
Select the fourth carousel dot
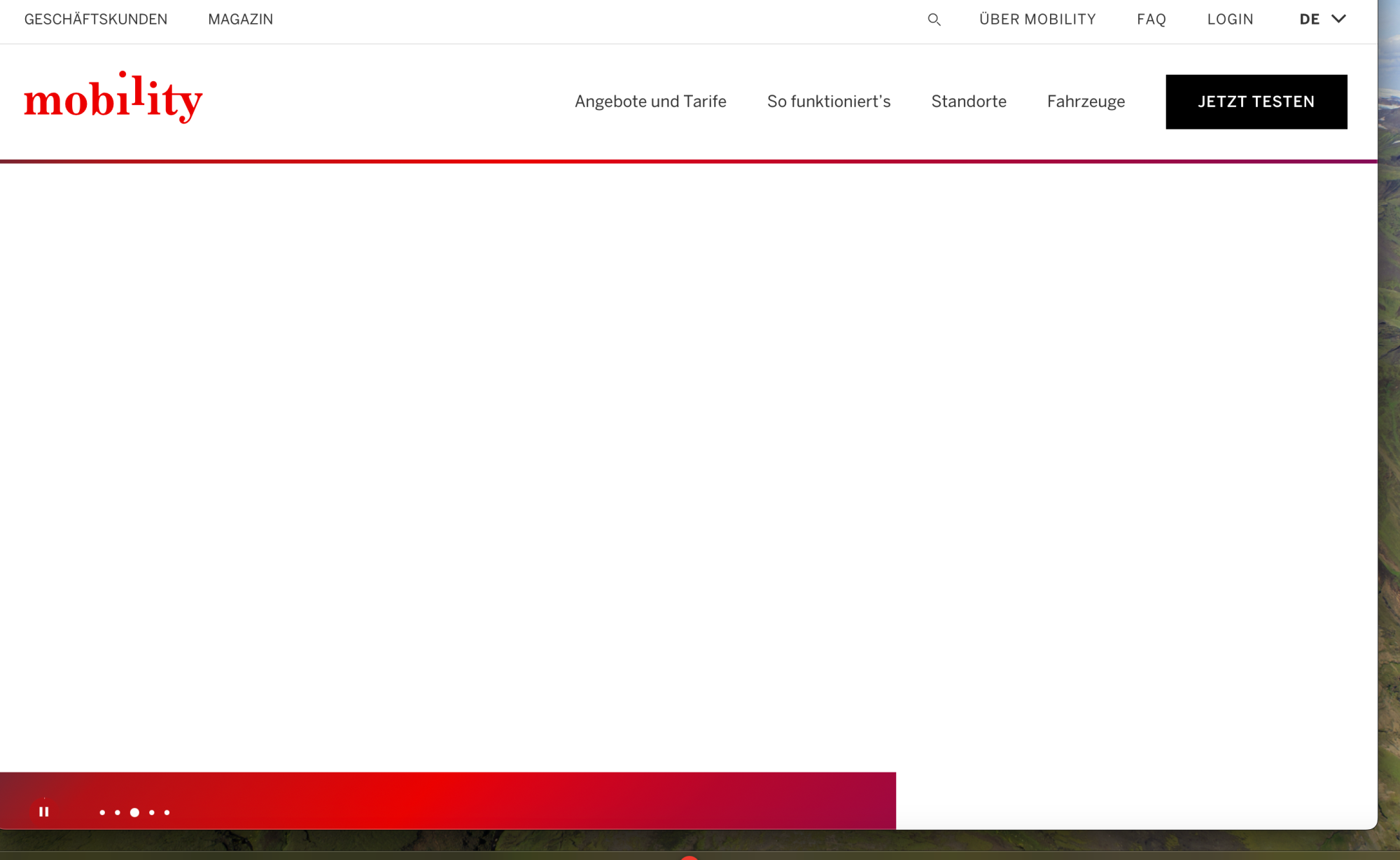[x=151, y=812]
